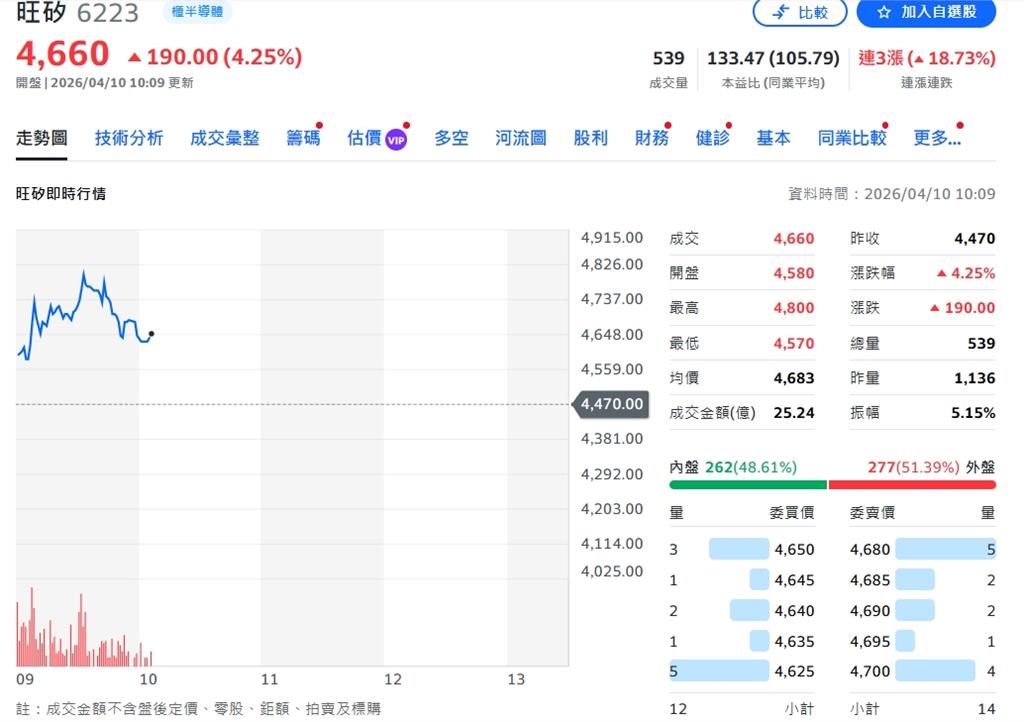1024x722 pixels.
Task: Click the 櫃半導體 category tag
Action: [x=196, y=13]
